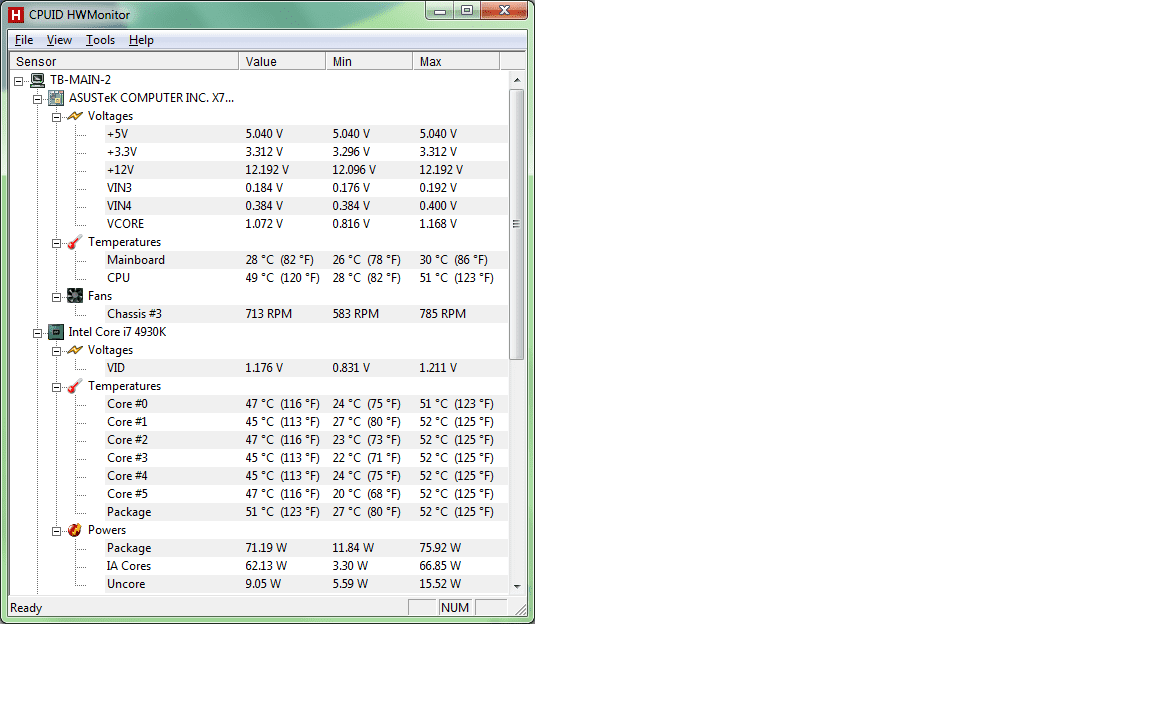Select the VIN3 row
The height and width of the screenshot is (720, 1152).
(x=306, y=188)
